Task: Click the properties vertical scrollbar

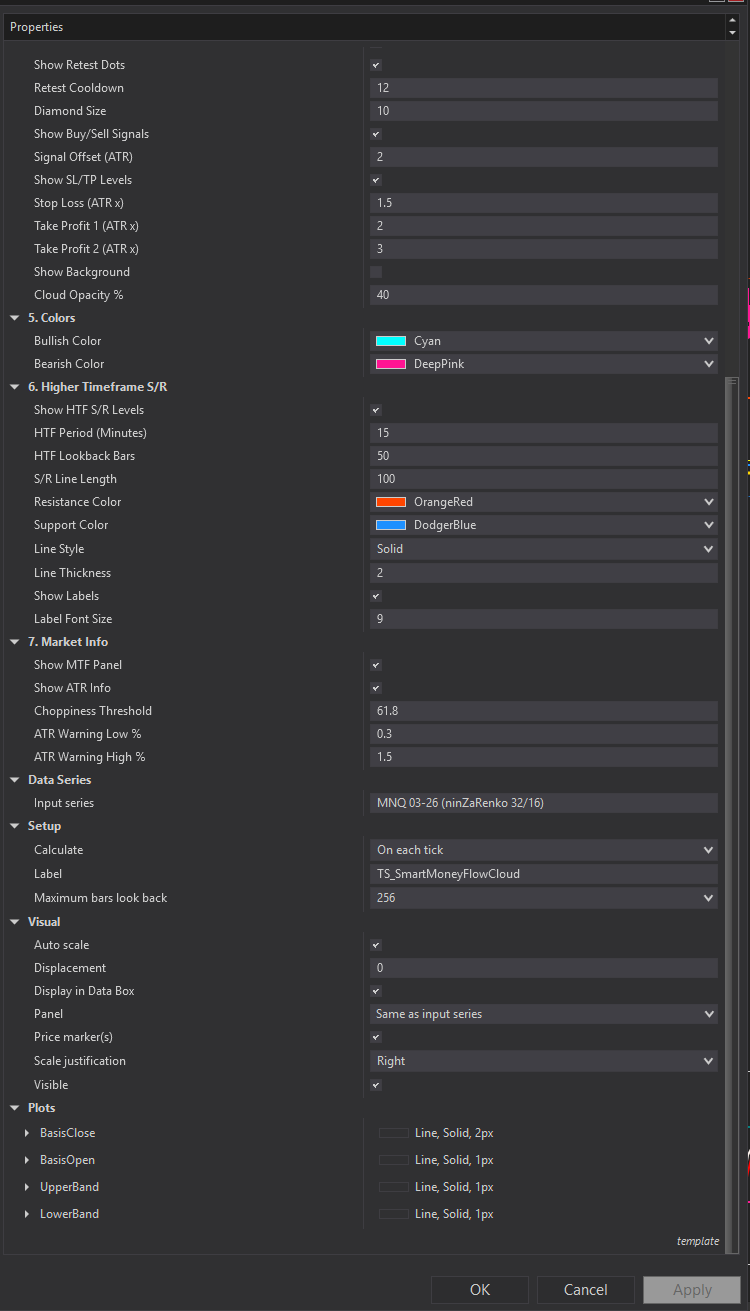Action: coord(732,813)
